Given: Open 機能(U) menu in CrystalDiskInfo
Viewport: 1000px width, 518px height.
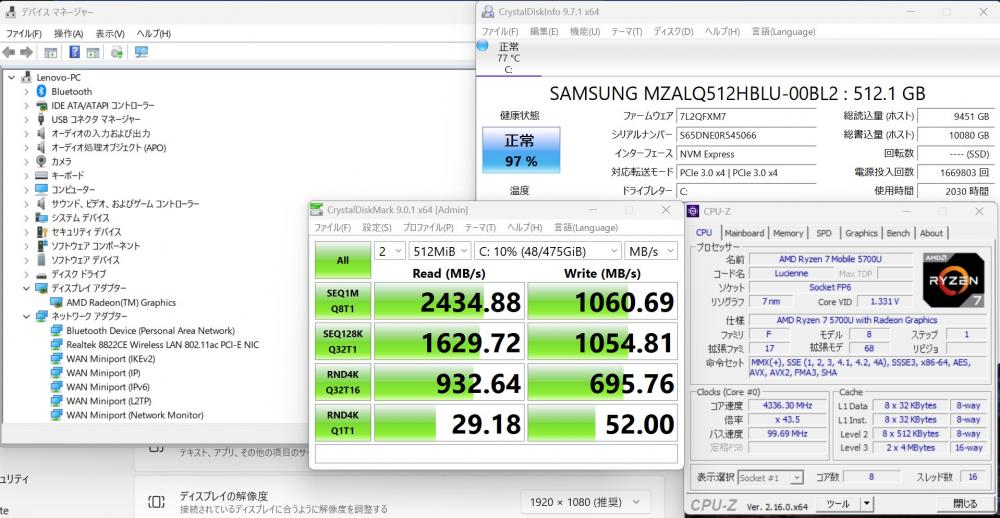Looking at the screenshot, I should [x=584, y=31].
